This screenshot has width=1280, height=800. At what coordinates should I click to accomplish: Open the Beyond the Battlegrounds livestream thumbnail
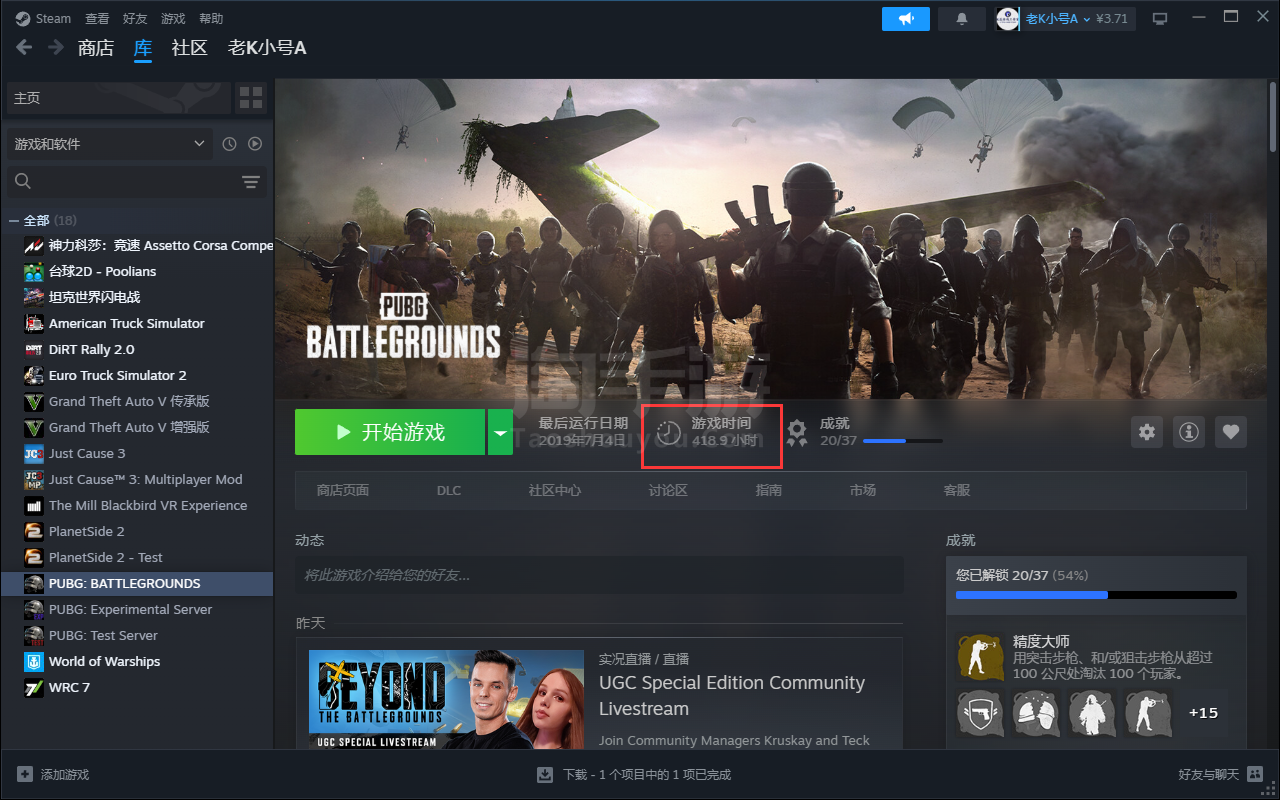[446, 699]
